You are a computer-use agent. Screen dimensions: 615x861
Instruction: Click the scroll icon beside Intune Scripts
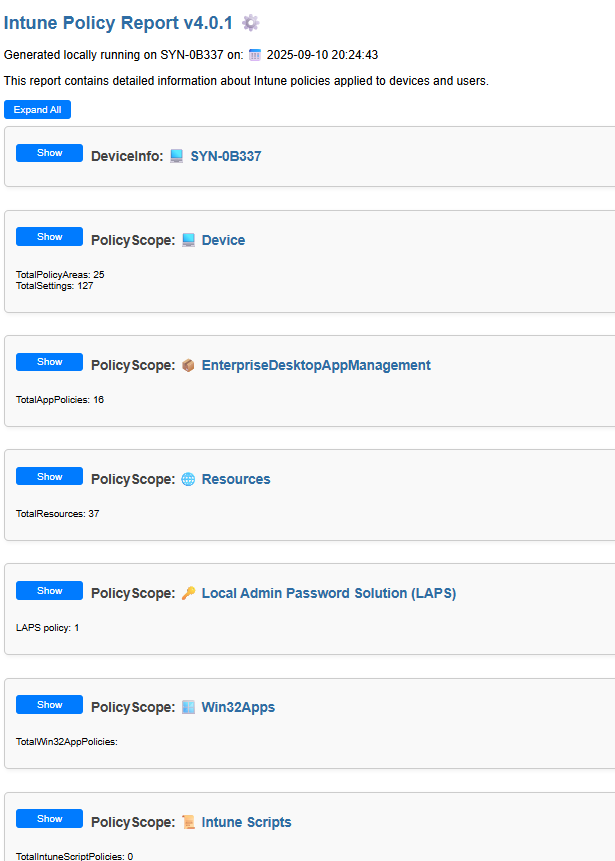coord(188,823)
